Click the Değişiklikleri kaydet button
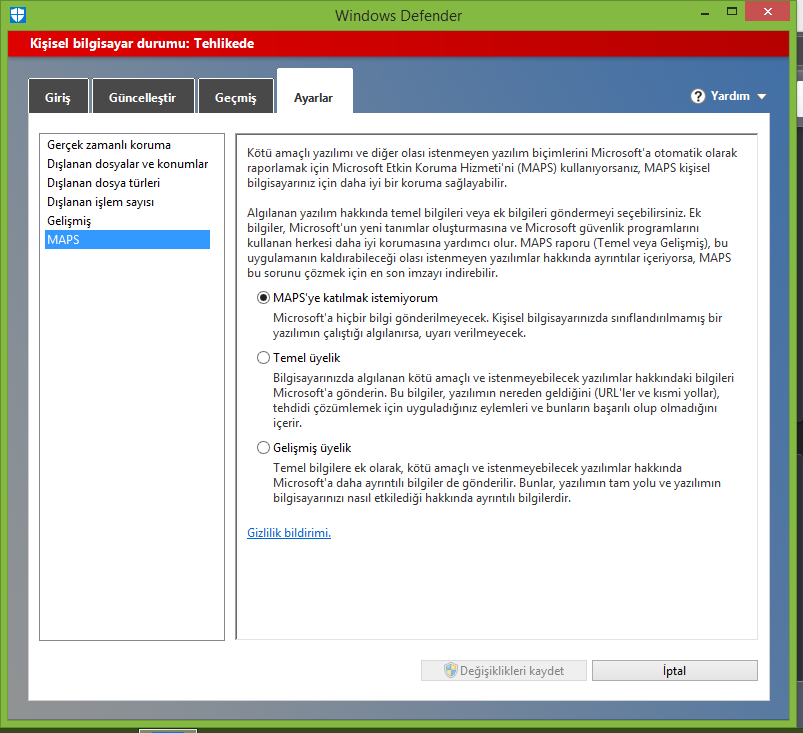The width and height of the screenshot is (803, 733). click(504, 671)
